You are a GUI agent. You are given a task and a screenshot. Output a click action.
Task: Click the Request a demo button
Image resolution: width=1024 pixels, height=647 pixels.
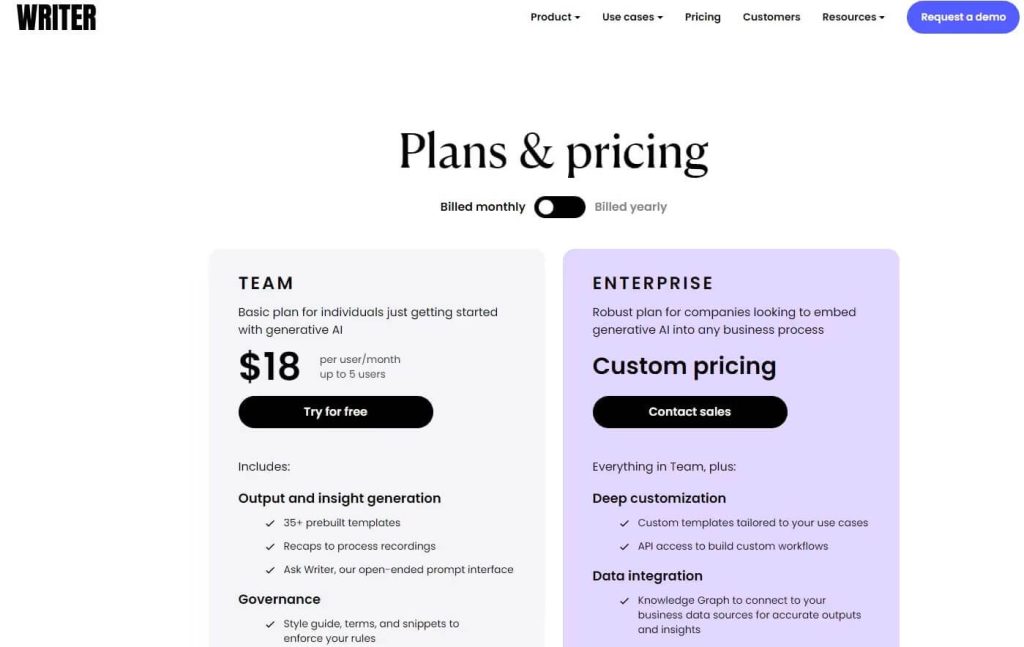[x=962, y=17]
